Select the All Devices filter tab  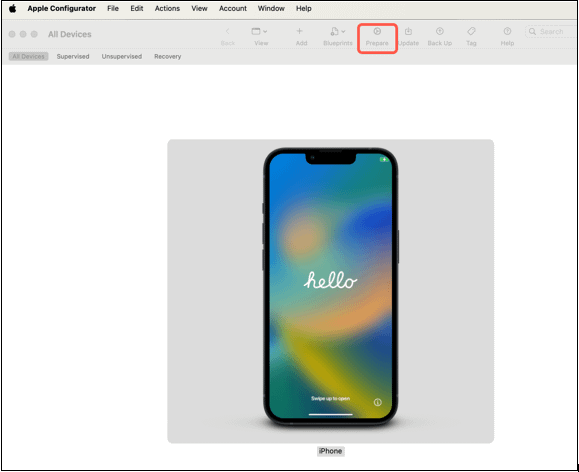click(x=28, y=57)
